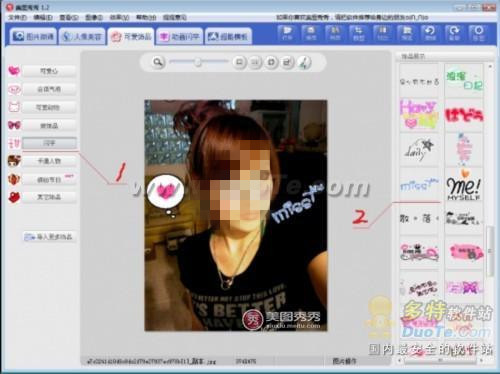Image resolution: width=500 pixels, height=374 pixels.
Task: Click the zoom slider handle above canvas
Action: coord(198,62)
